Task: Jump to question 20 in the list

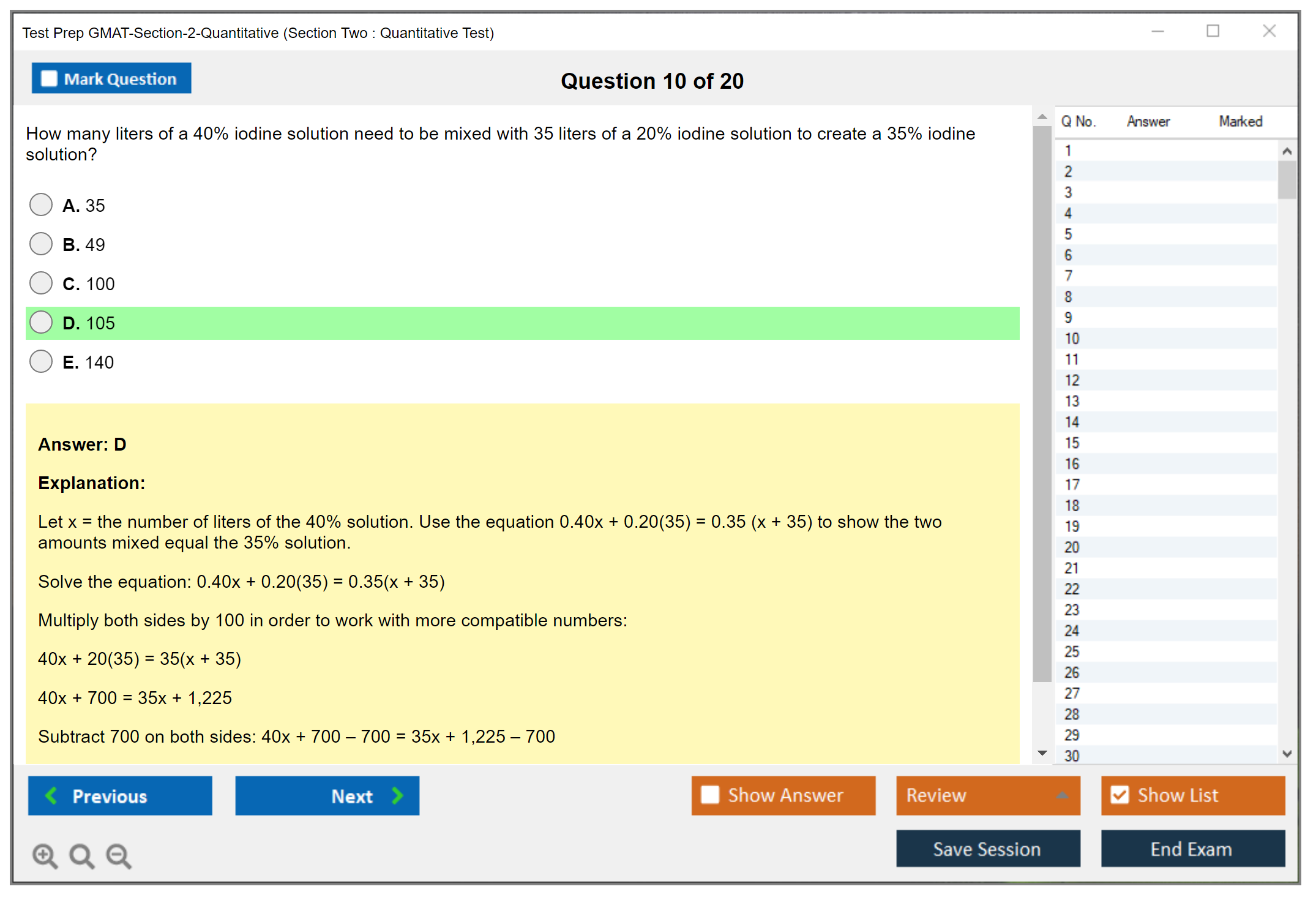Action: tap(1072, 547)
